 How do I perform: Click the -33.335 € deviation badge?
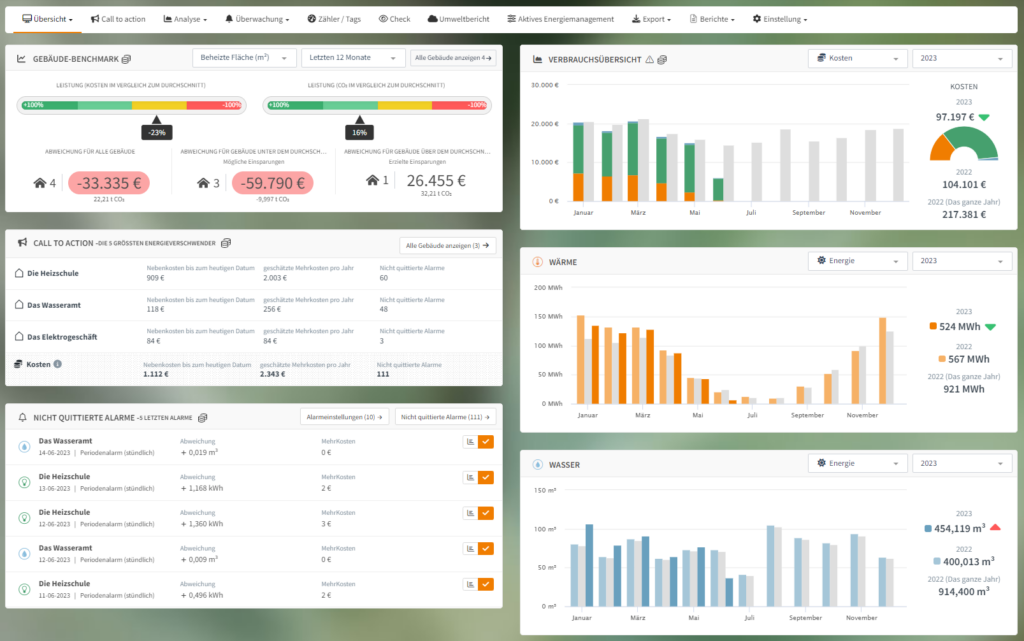pyautogui.click(x=109, y=183)
